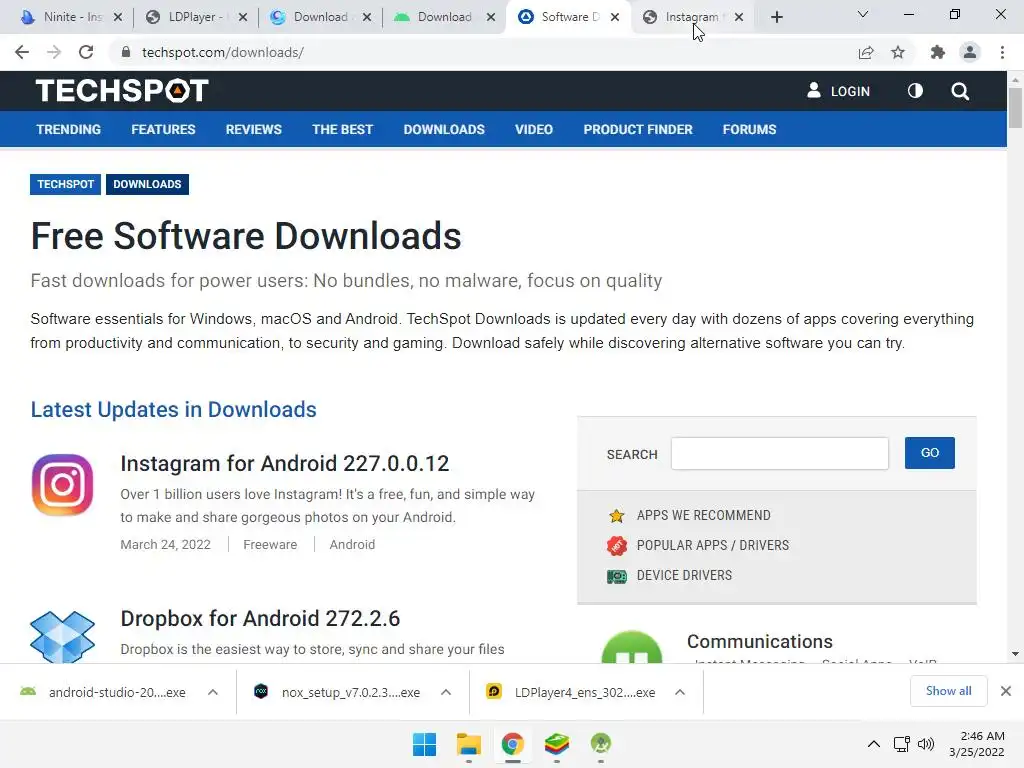Open the FORUMS nav item
This screenshot has width=1024, height=768.
(x=749, y=129)
